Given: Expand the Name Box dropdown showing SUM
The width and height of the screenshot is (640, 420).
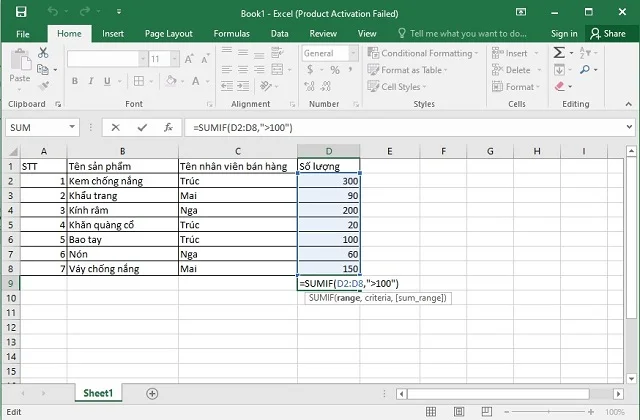Looking at the screenshot, I should pos(71,128).
